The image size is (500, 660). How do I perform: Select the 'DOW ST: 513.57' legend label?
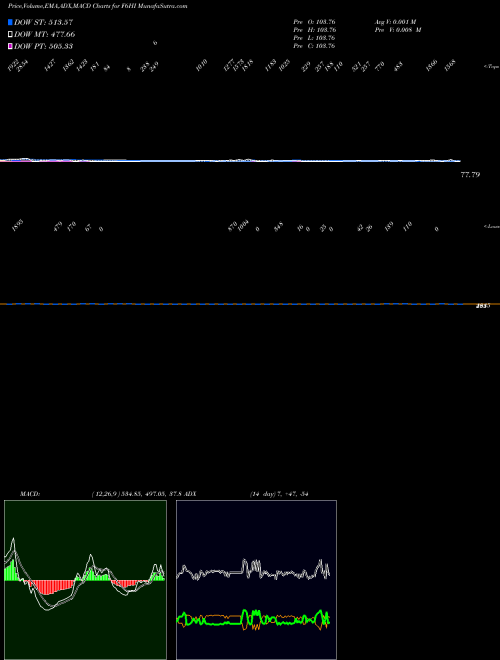point(43,22)
